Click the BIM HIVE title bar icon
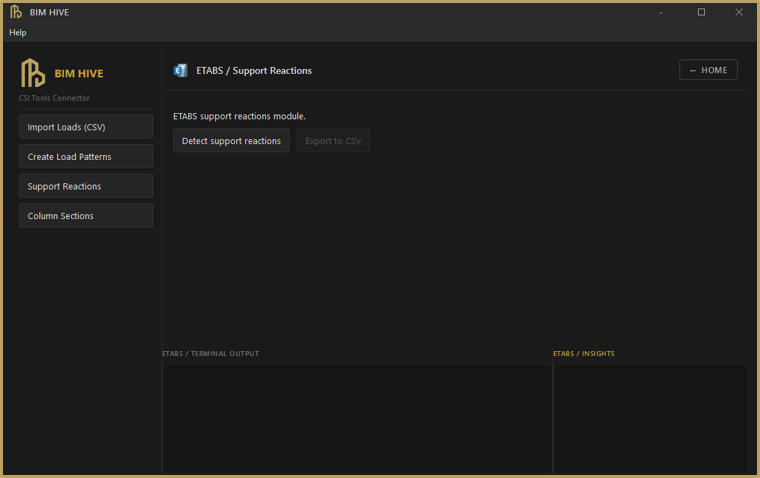 tap(16, 12)
